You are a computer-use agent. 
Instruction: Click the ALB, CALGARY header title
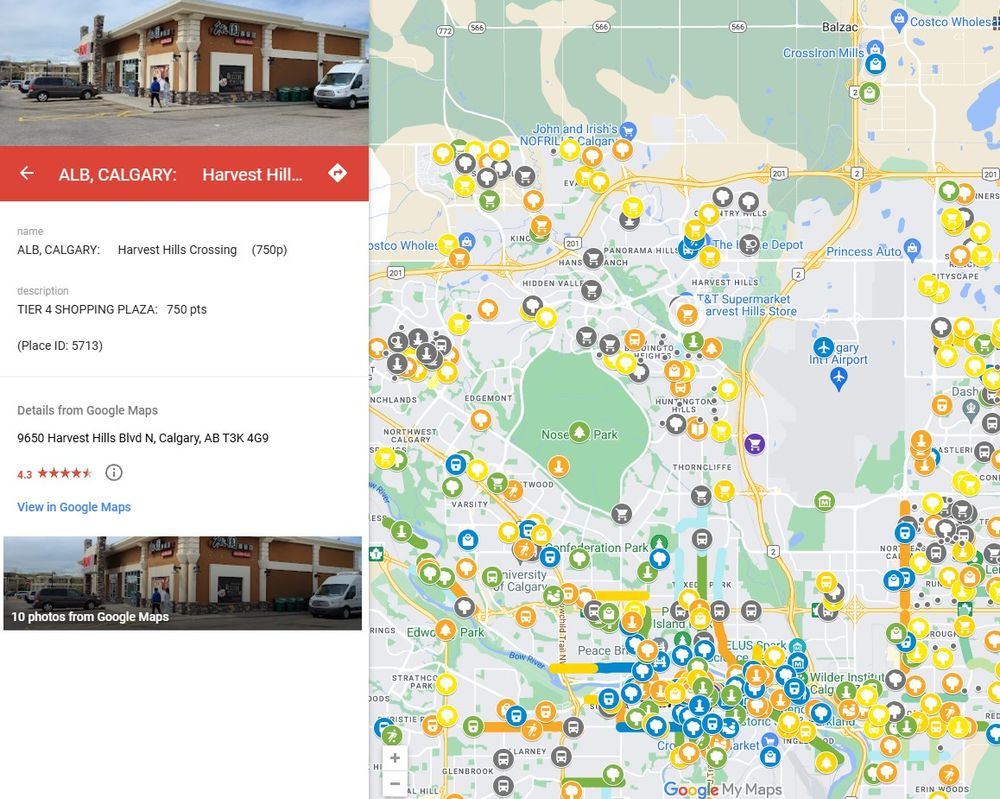point(180,174)
